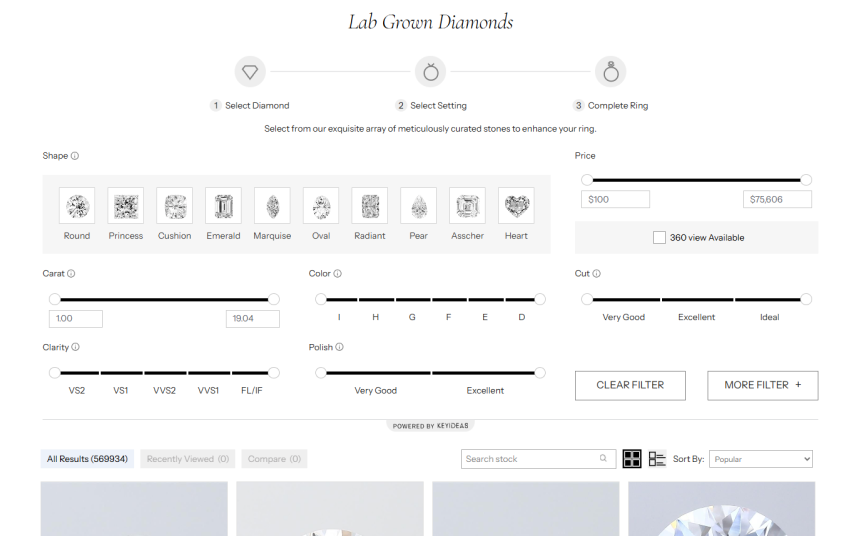Image resolution: width=852 pixels, height=536 pixels.
Task: Click the Select Setting step label
Action: (438, 105)
